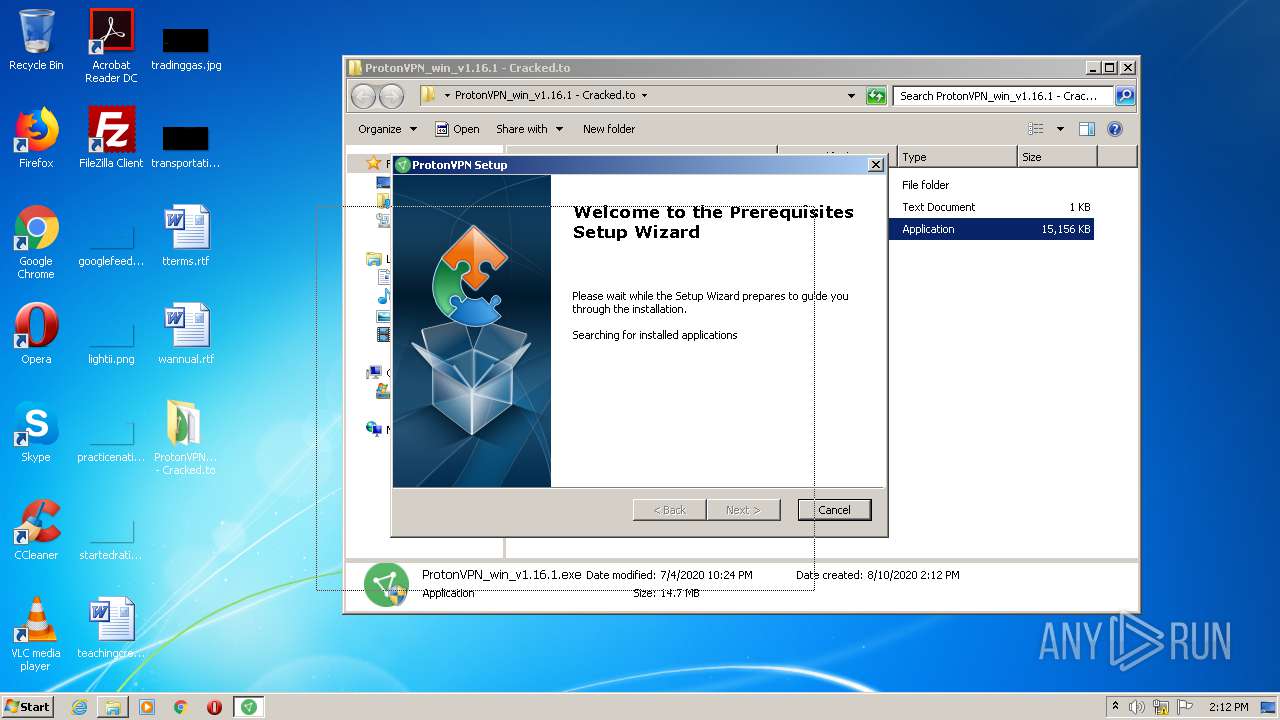Viewport: 1280px width, 720px height.
Task: Select the tterms.rtf document icon
Action: pyautogui.click(x=186, y=236)
